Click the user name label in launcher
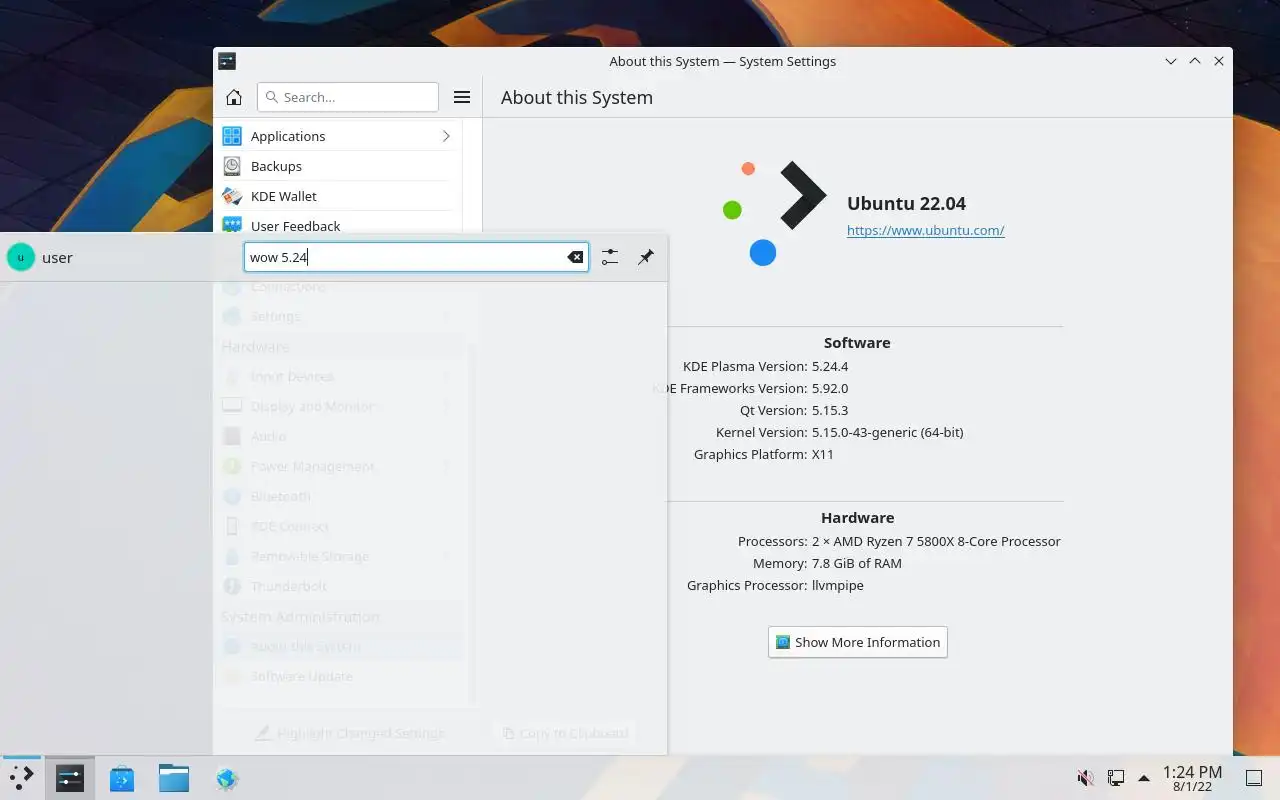Image resolution: width=1280 pixels, height=800 pixels. tap(57, 258)
